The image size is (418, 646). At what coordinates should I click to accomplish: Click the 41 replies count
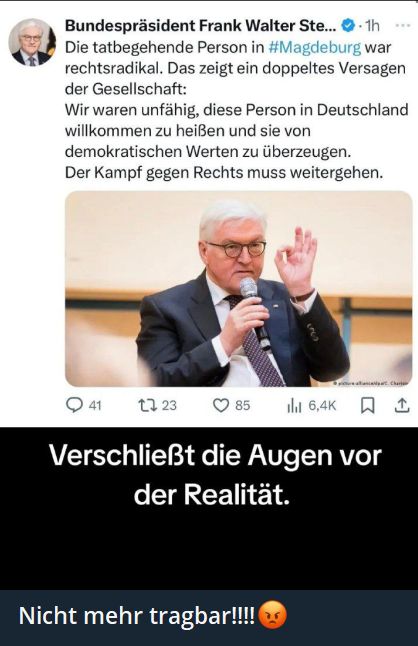(95, 406)
